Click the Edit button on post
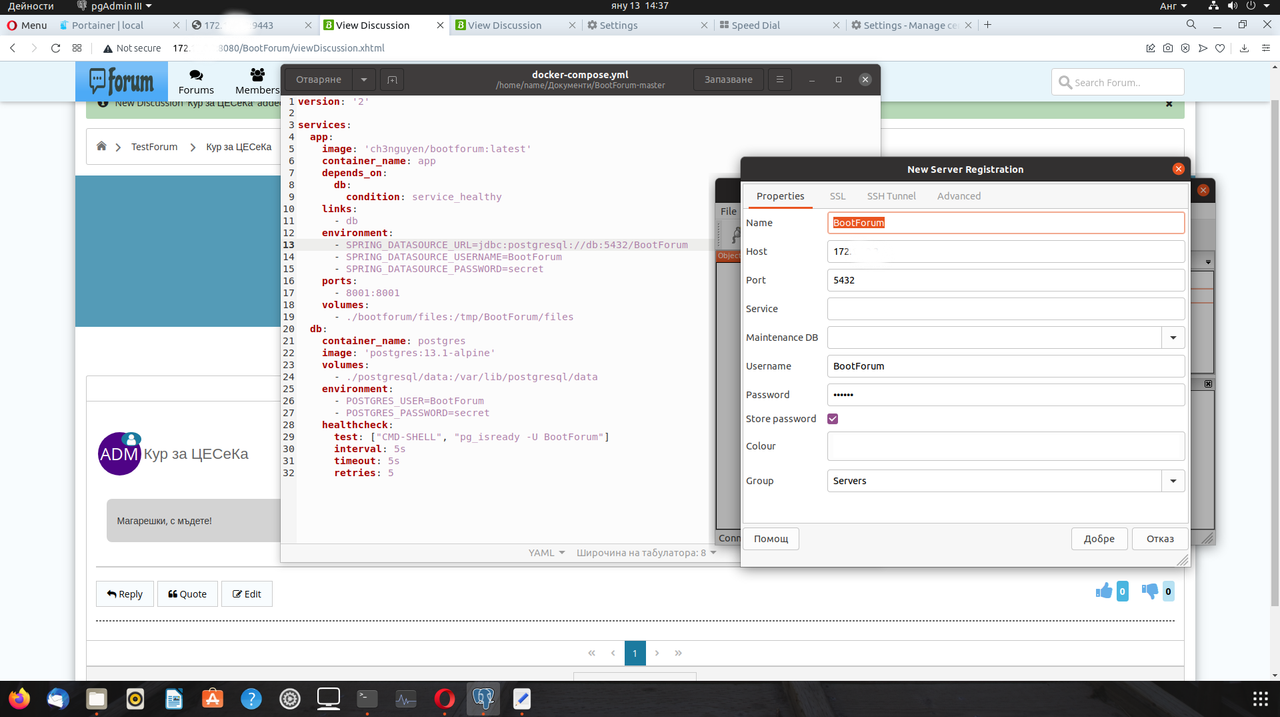Image resolution: width=1280 pixels, height=717 pixels. [x=247, y=594]
